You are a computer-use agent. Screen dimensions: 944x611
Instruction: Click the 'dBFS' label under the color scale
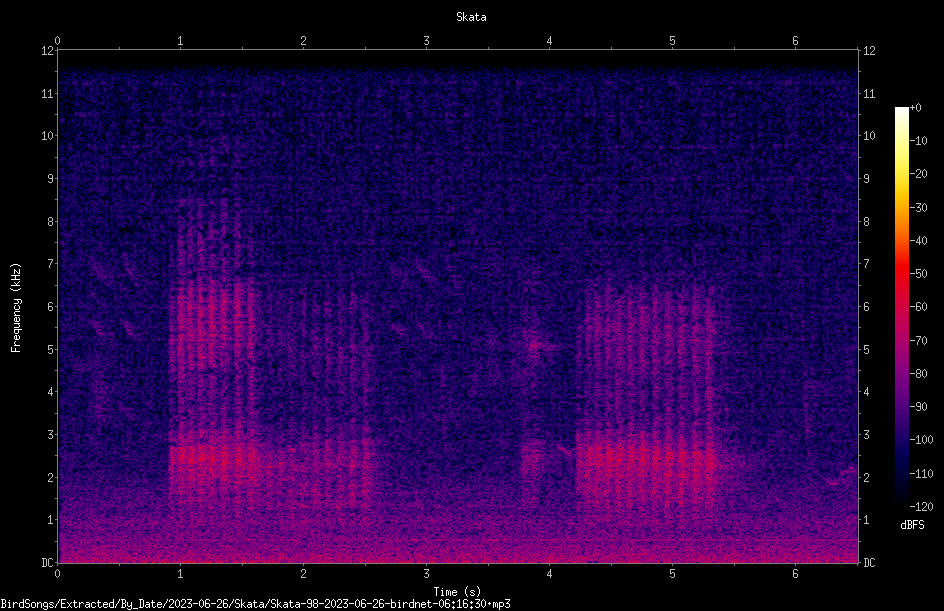point(912,525)
